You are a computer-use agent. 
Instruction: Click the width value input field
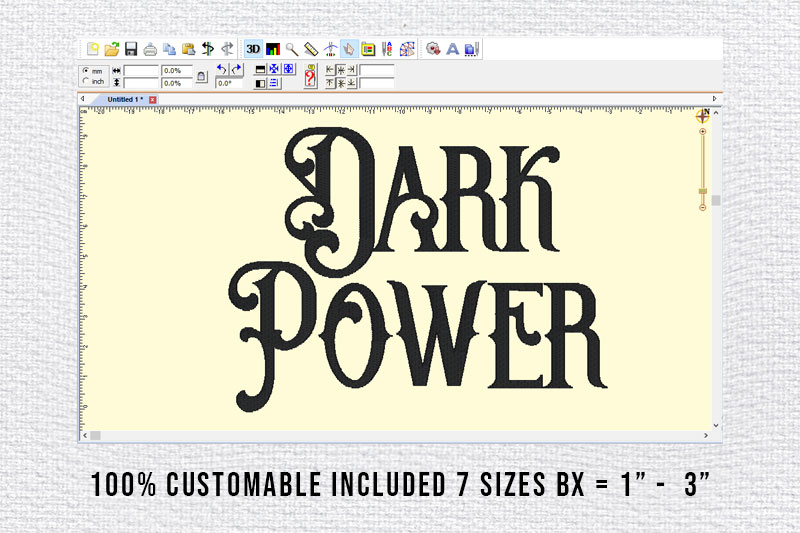[141, 70]
